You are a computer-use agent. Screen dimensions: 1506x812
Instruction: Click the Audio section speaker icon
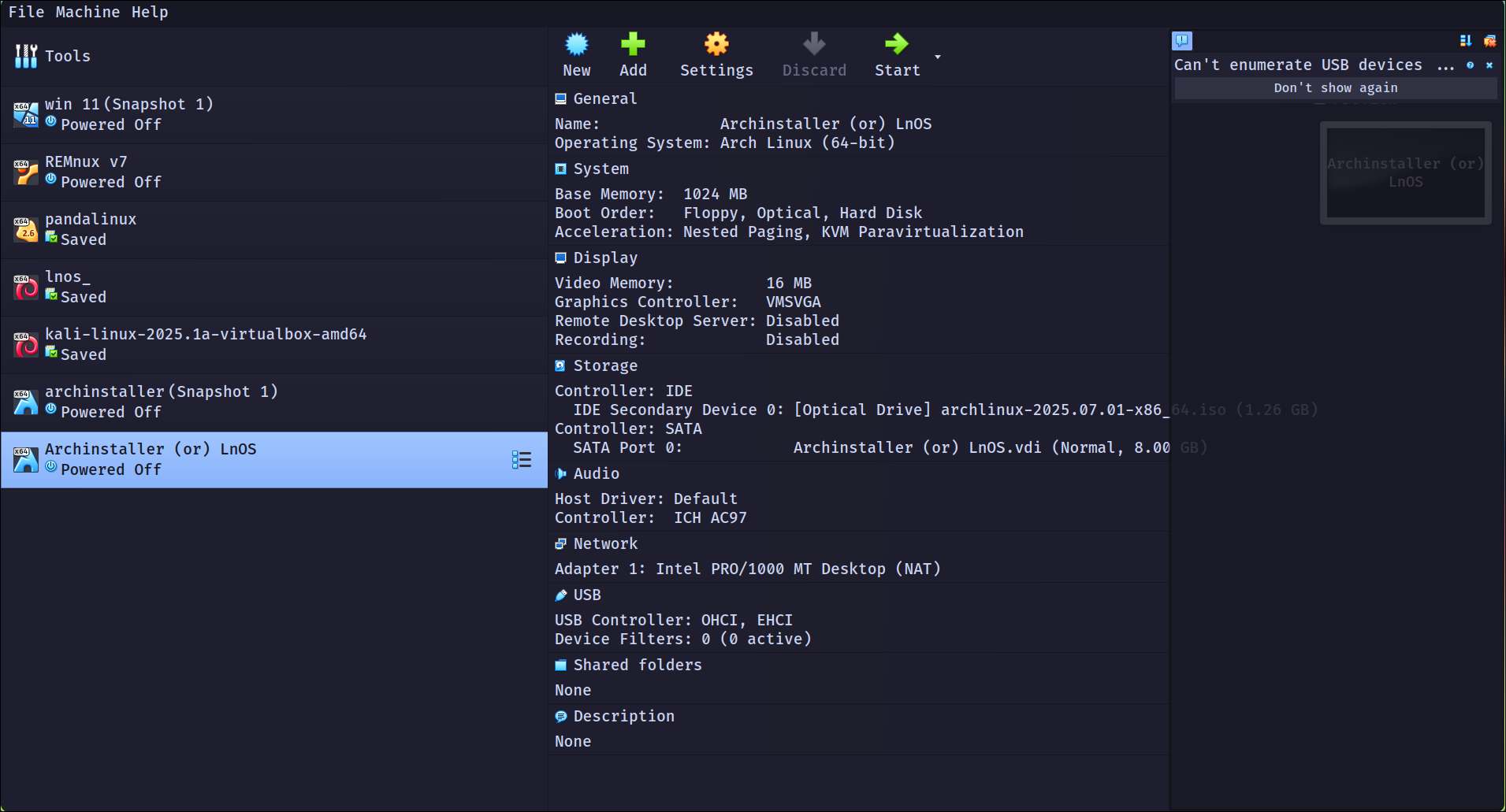(x=560, y=473)
